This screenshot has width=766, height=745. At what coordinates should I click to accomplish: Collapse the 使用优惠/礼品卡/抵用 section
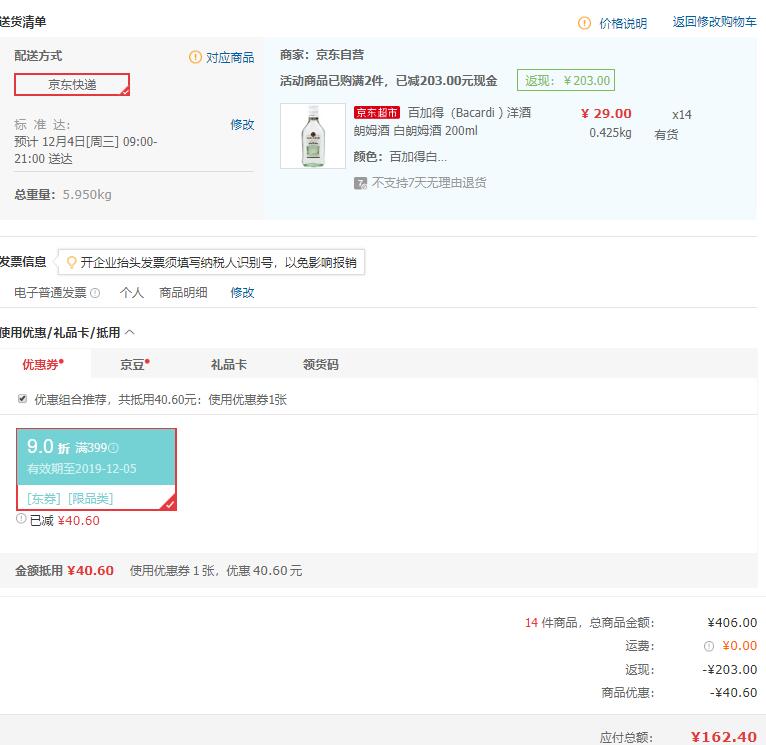click(x=130, y=333)
